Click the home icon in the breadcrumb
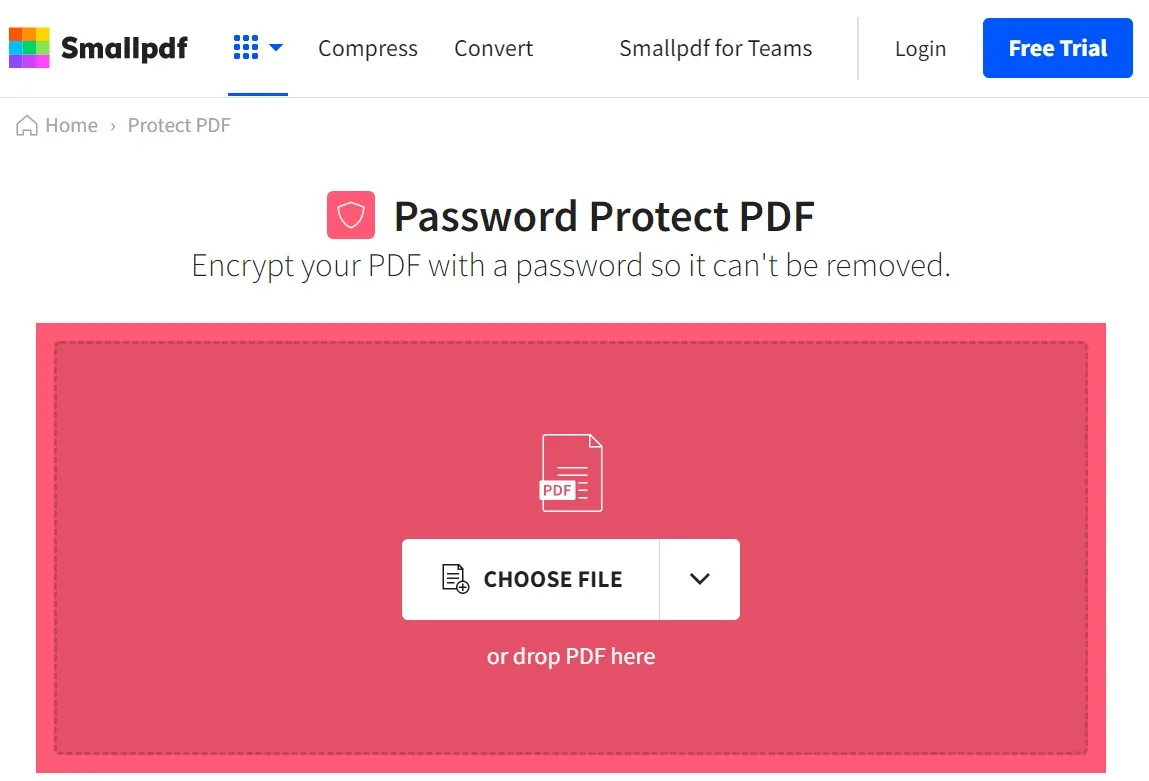 pos(28,124)
